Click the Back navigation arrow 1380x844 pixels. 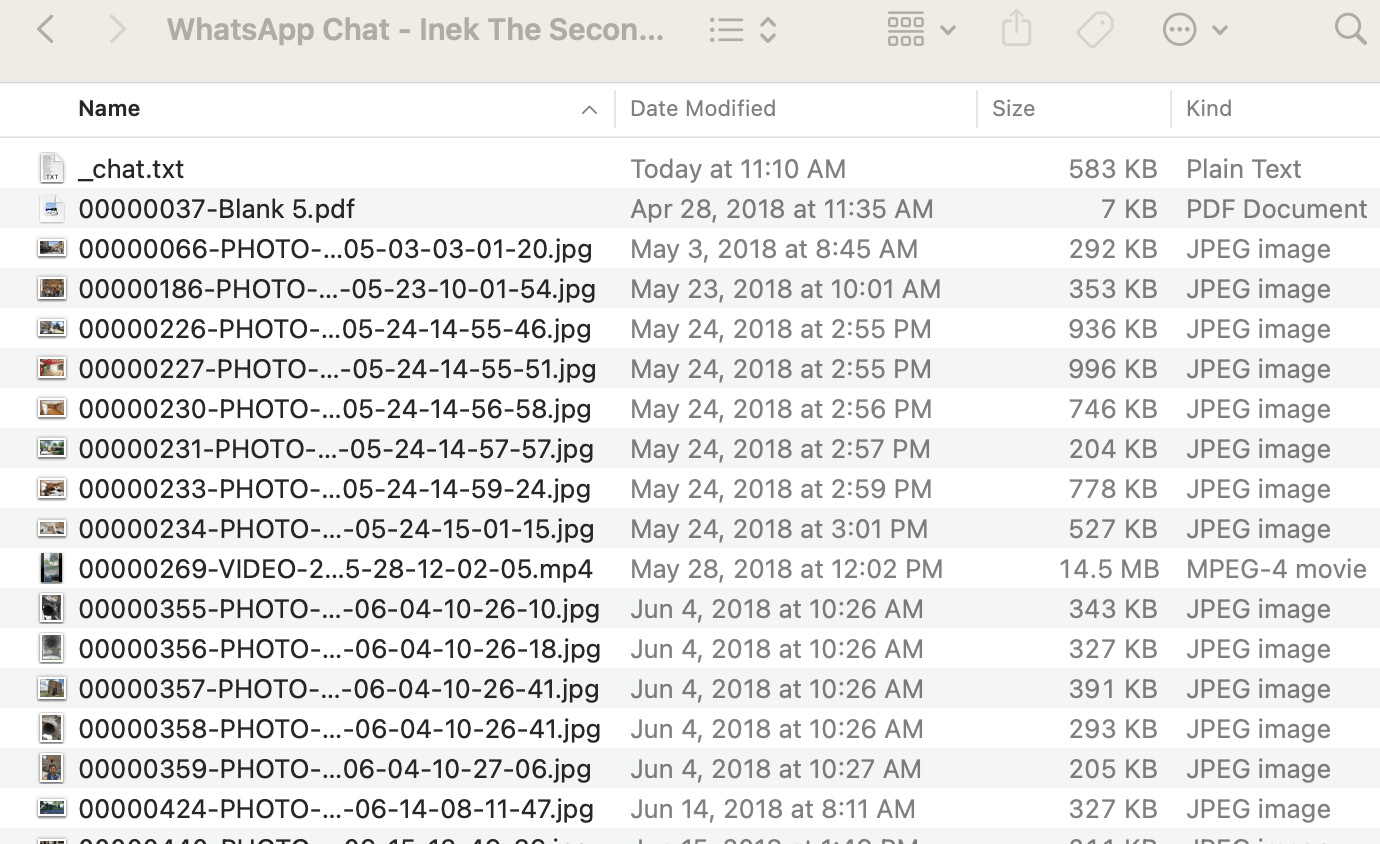tap(46, 29)
